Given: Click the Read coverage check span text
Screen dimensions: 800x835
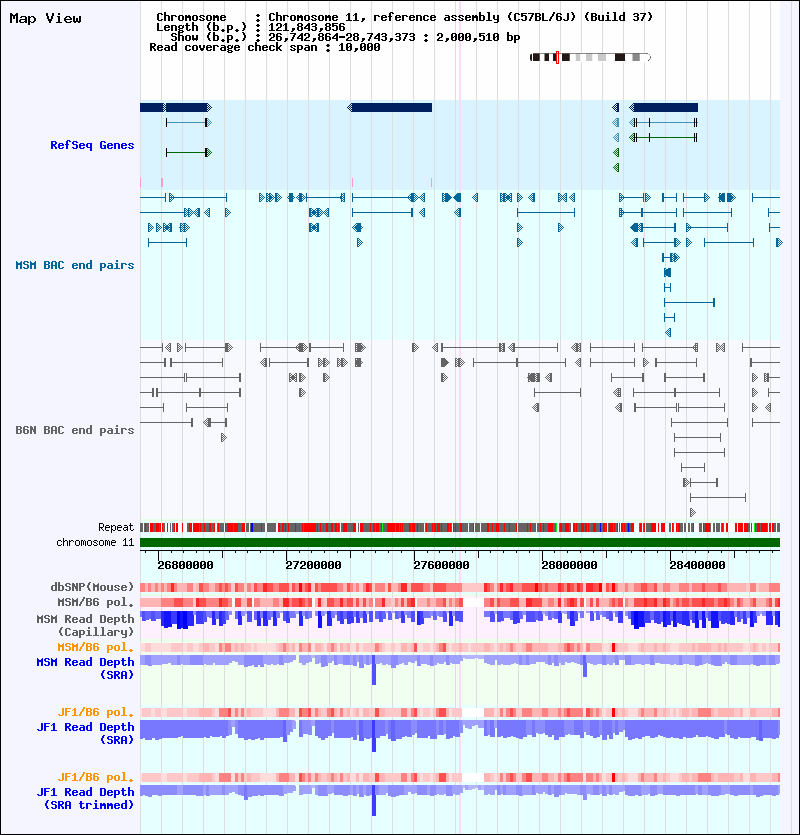Looking at the screenshot, I should (265, 47).
